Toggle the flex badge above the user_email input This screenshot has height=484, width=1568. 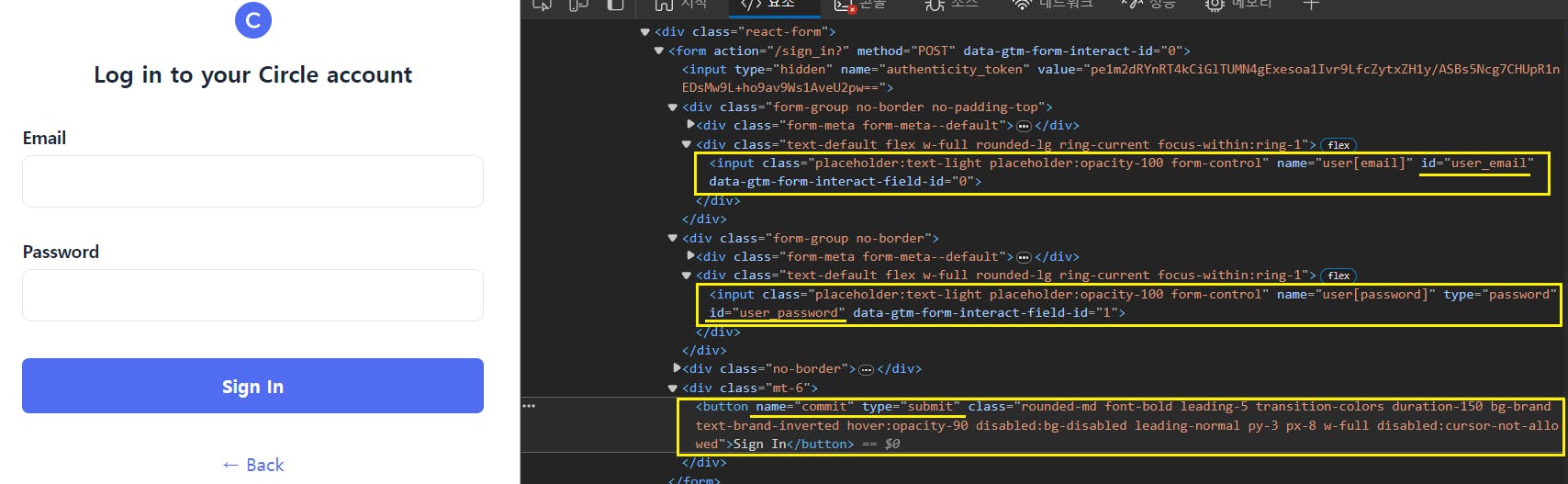click(1338, 145)
